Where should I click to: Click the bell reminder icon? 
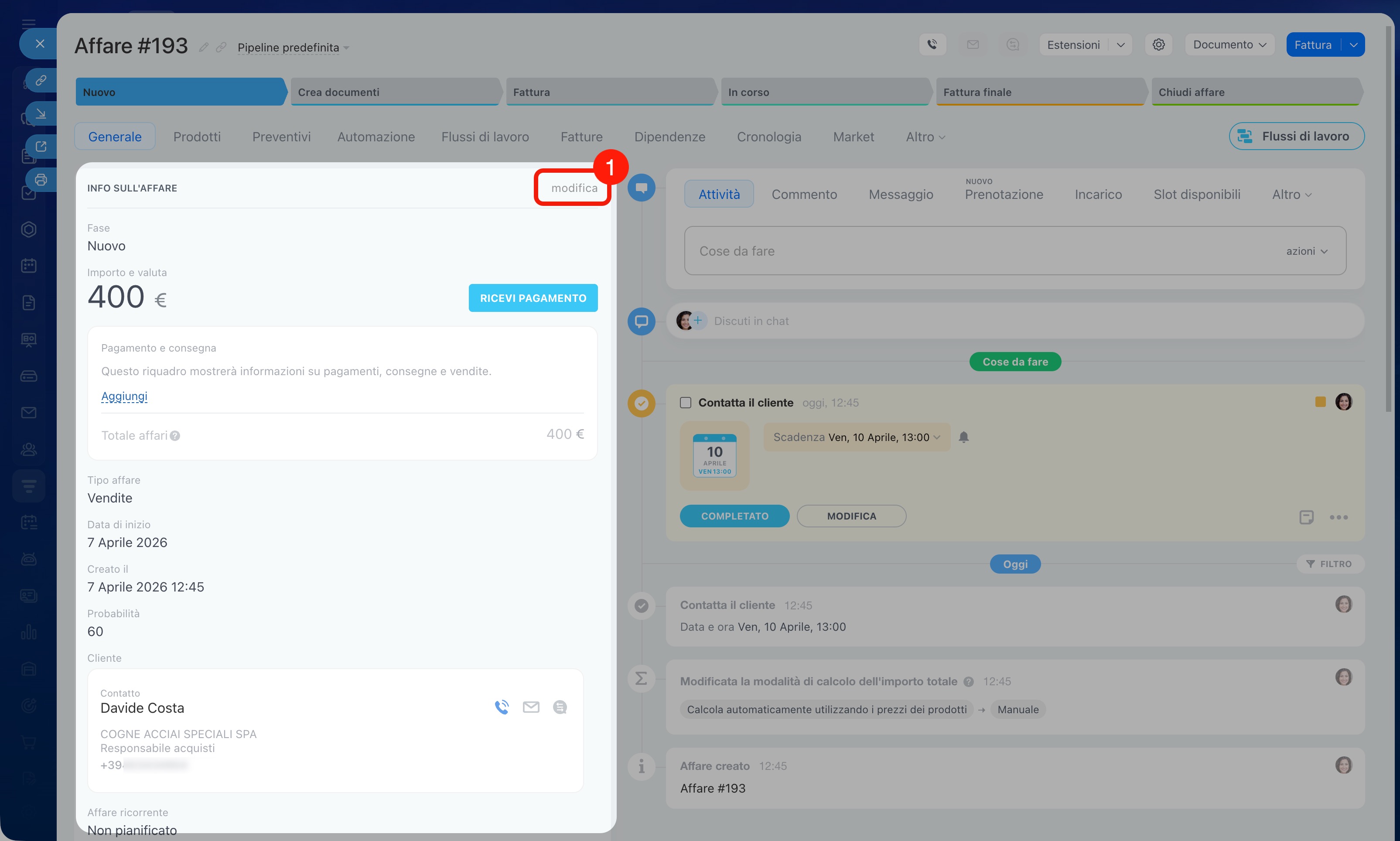pyautogui.click(x=963, y=437)
